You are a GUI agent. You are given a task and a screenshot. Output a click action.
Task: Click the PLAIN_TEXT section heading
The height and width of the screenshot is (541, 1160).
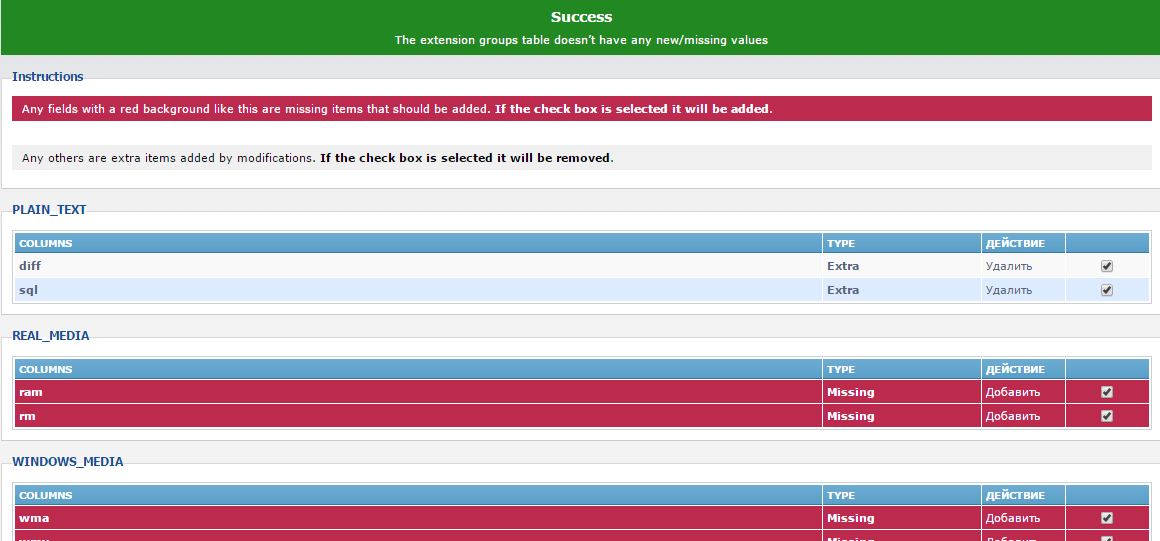click(49, 210)
